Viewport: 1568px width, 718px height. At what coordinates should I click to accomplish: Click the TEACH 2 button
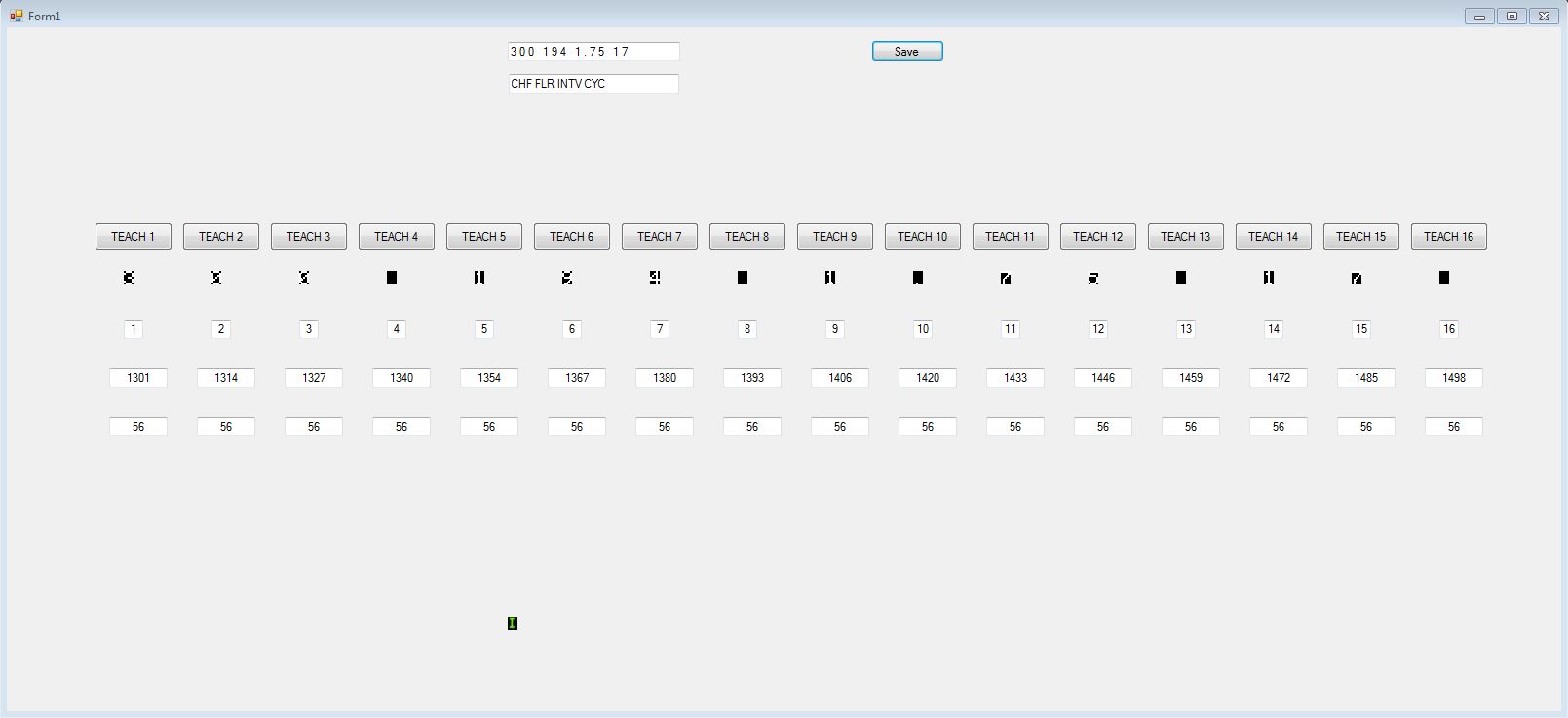221,237
